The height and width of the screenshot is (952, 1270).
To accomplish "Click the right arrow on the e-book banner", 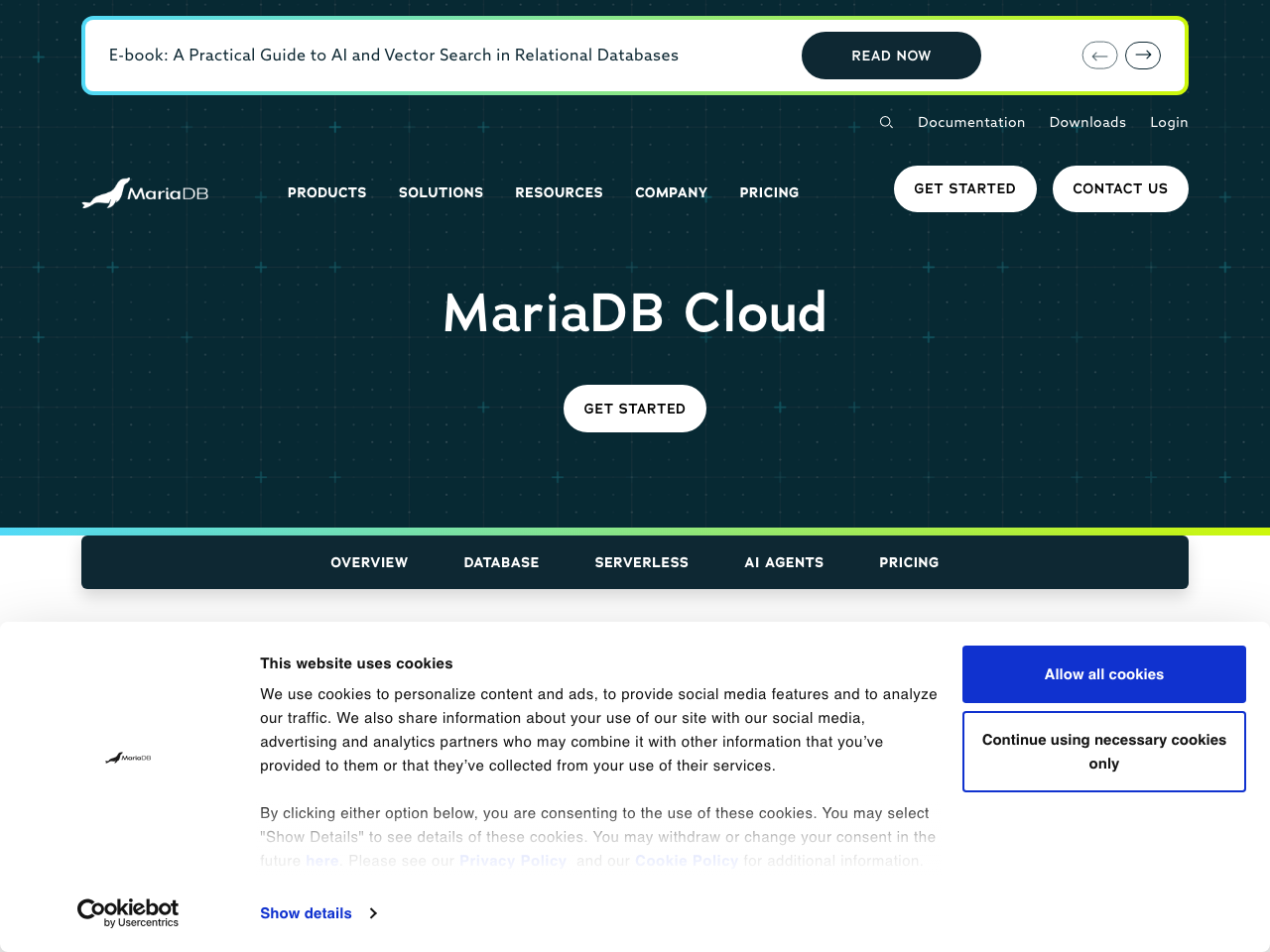I will click(x=1142, y=56).
